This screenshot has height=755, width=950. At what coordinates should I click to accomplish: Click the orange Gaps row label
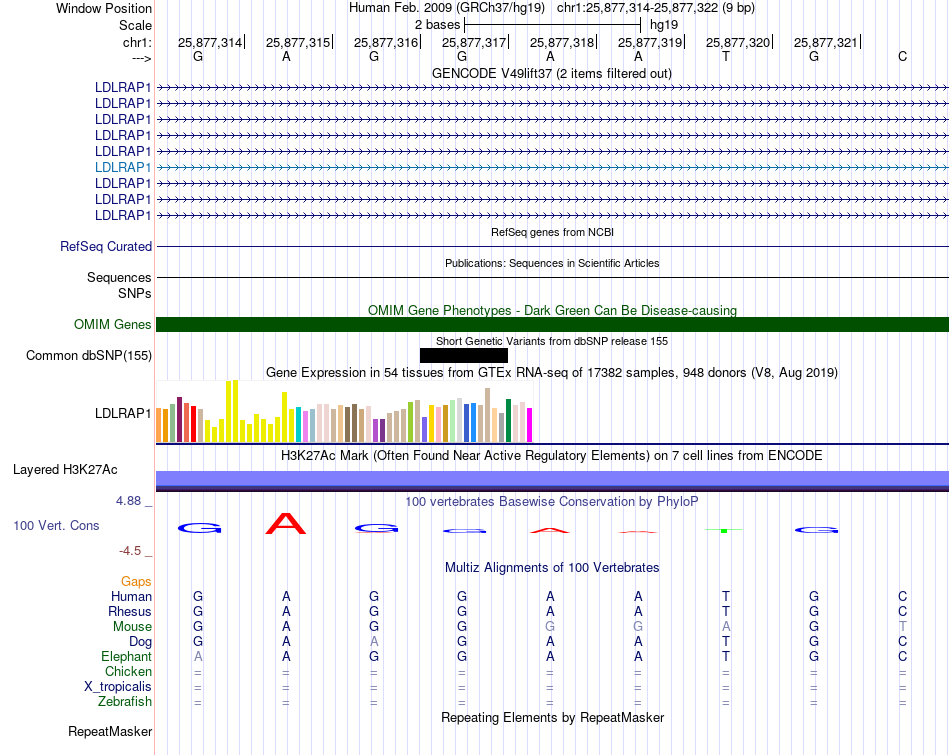136,582
